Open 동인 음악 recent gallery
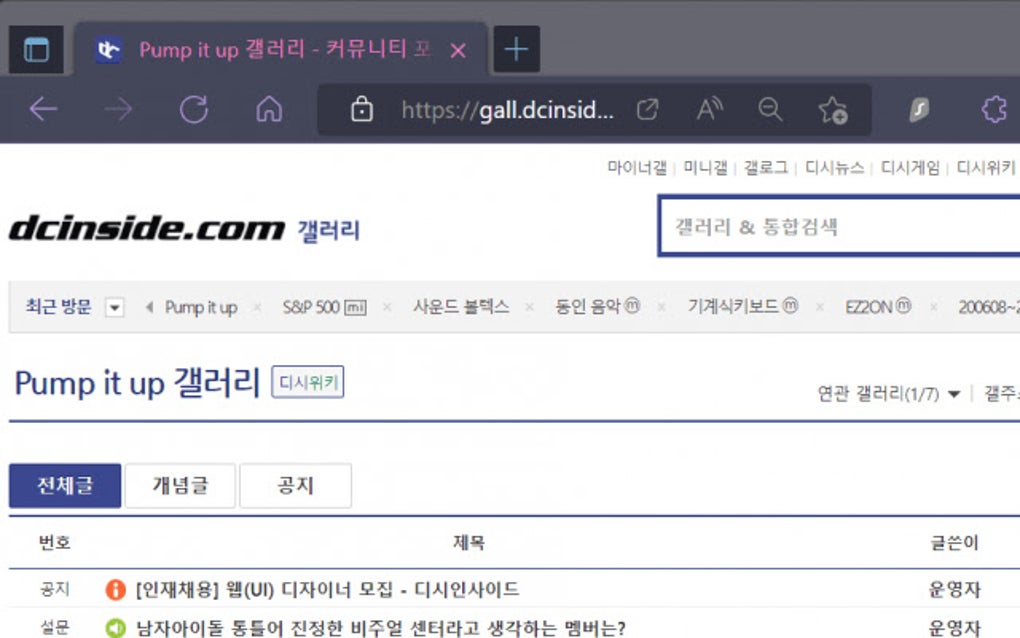This screenshot has height=638, width=1020. pos(597,306)
